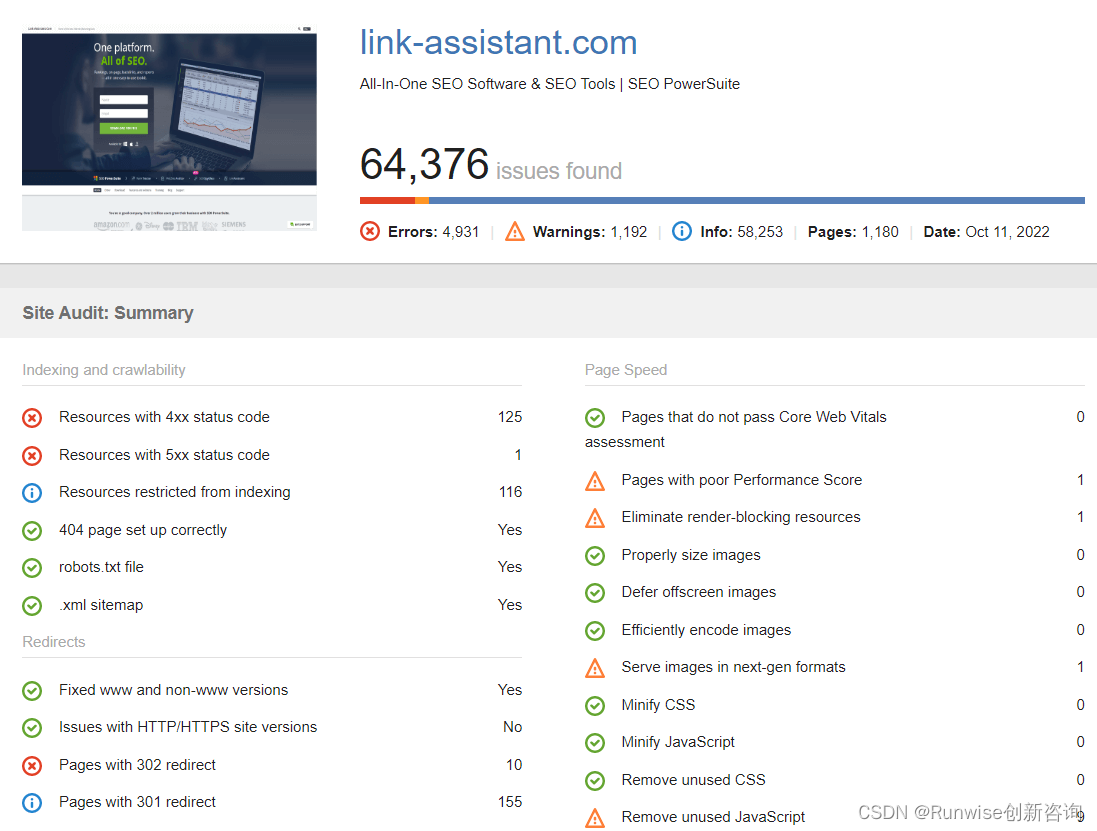Click the 'Page Speed' section heading
Image resolution: width=1097 pixels, height=831 pixels.
click(626, 370)
